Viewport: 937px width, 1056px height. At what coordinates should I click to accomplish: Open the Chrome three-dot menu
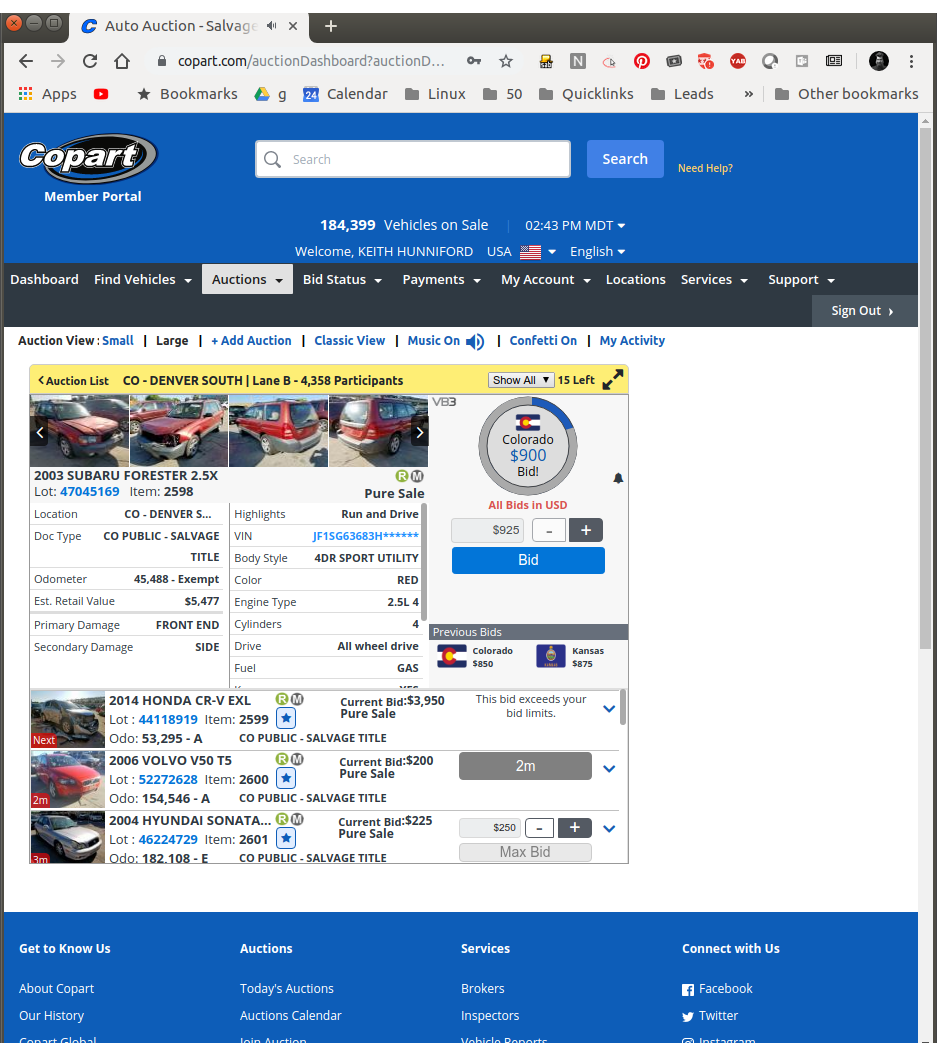click(911, 61)
